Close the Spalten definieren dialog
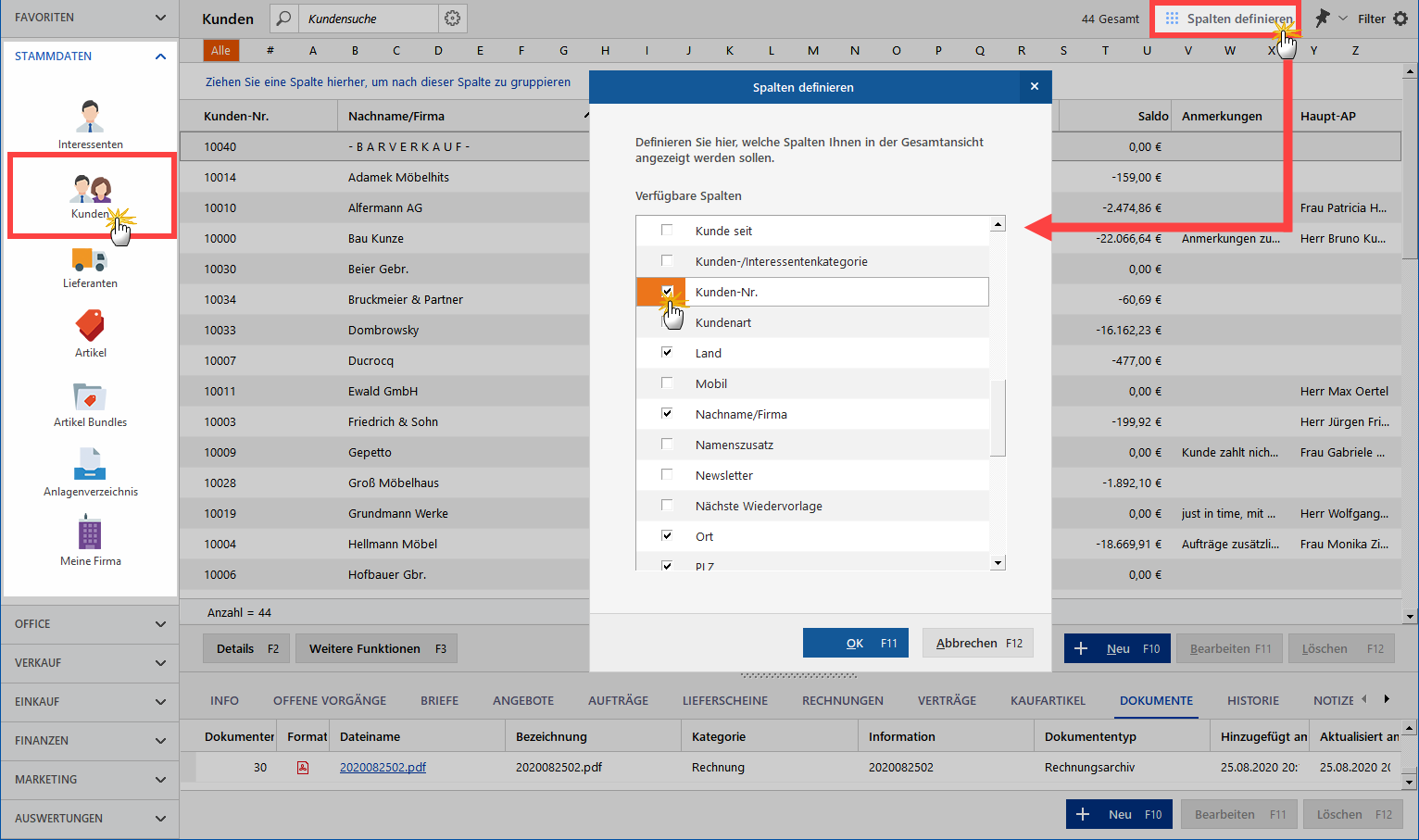1419x840 pixels. pos(1035,87)
